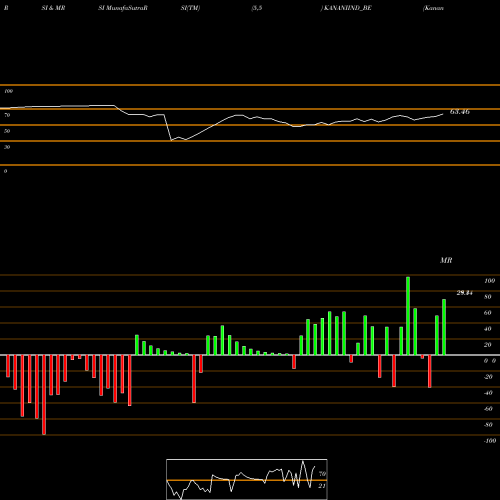This screenshot has height=500, width=500.
Task: Click the RSI axis label 30
Action: pyautogui.click(x=7, y=147)
